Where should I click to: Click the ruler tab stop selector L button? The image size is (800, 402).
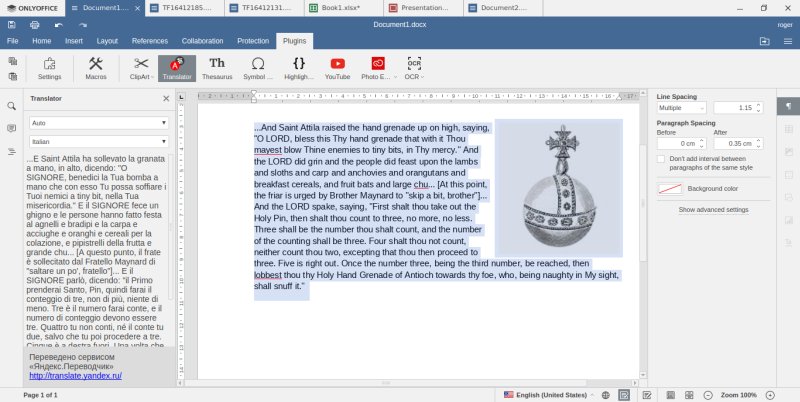[x=182, y=96]
